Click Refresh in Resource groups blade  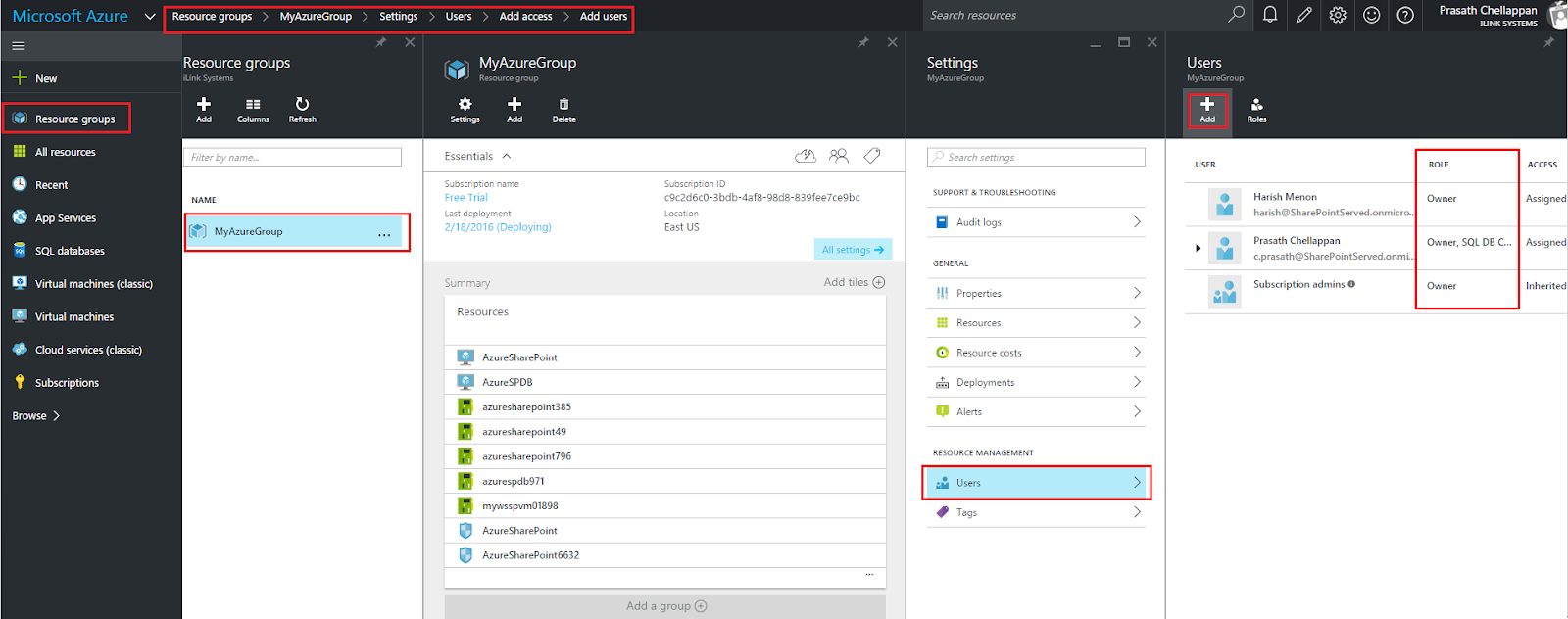tap(302, 110)
